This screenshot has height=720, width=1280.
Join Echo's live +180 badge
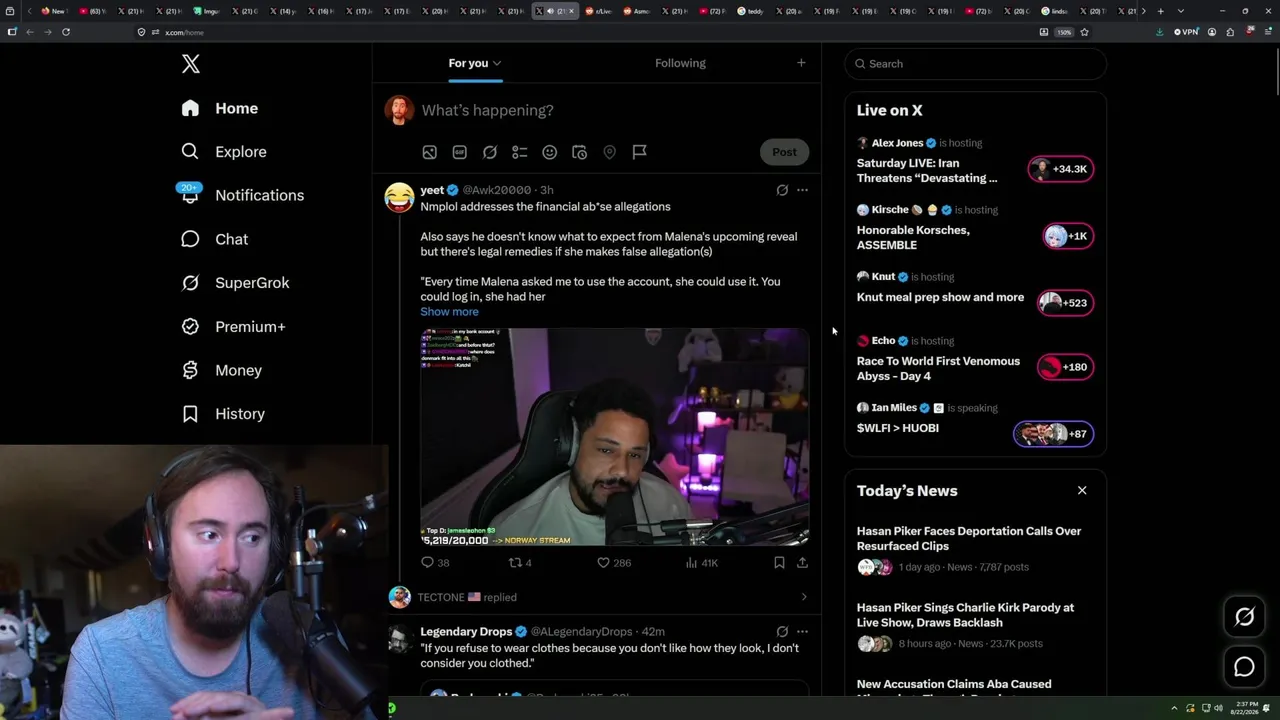tap(1065, 367)
